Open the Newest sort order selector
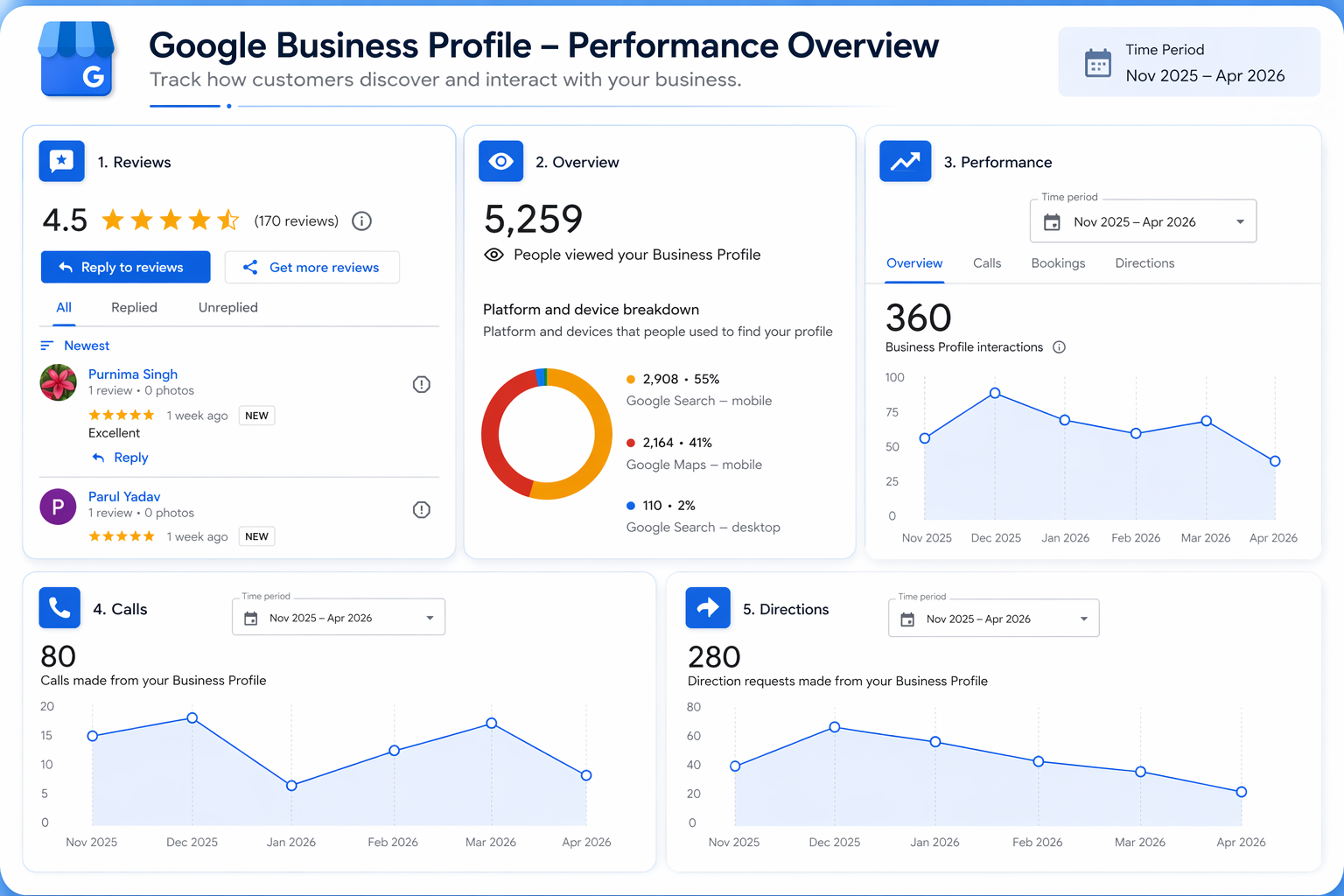 (x=75, y=346)
